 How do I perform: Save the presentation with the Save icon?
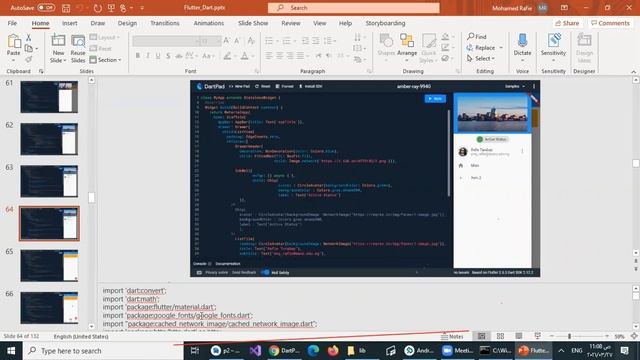(x=66, y=8)
